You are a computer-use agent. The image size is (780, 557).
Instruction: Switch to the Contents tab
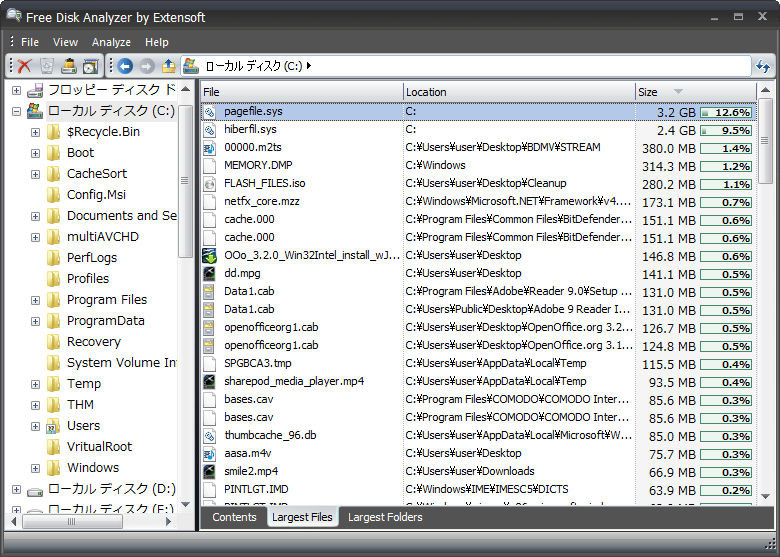pyautogui.click(x=234, y=517)
